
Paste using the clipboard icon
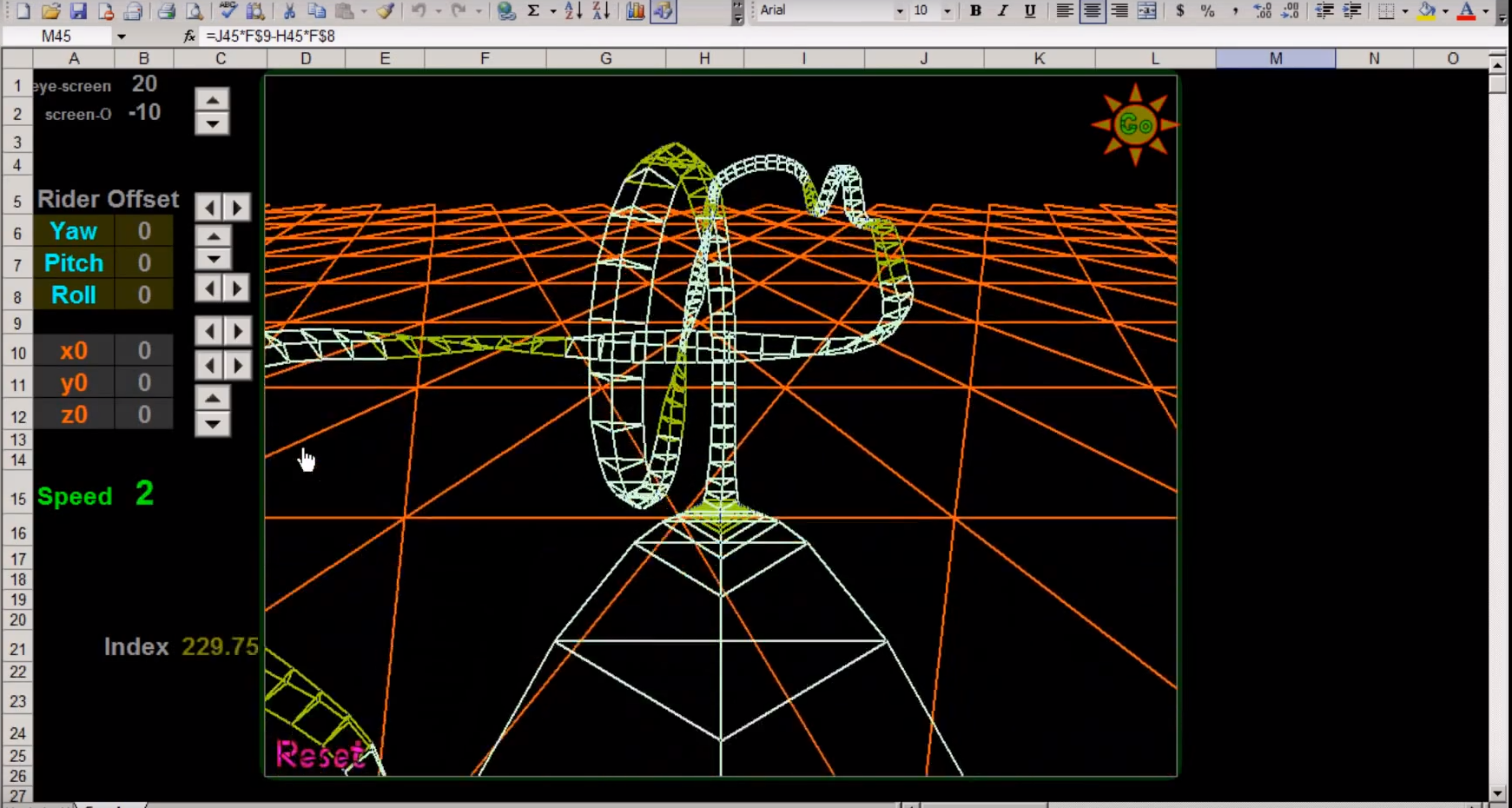345,11
